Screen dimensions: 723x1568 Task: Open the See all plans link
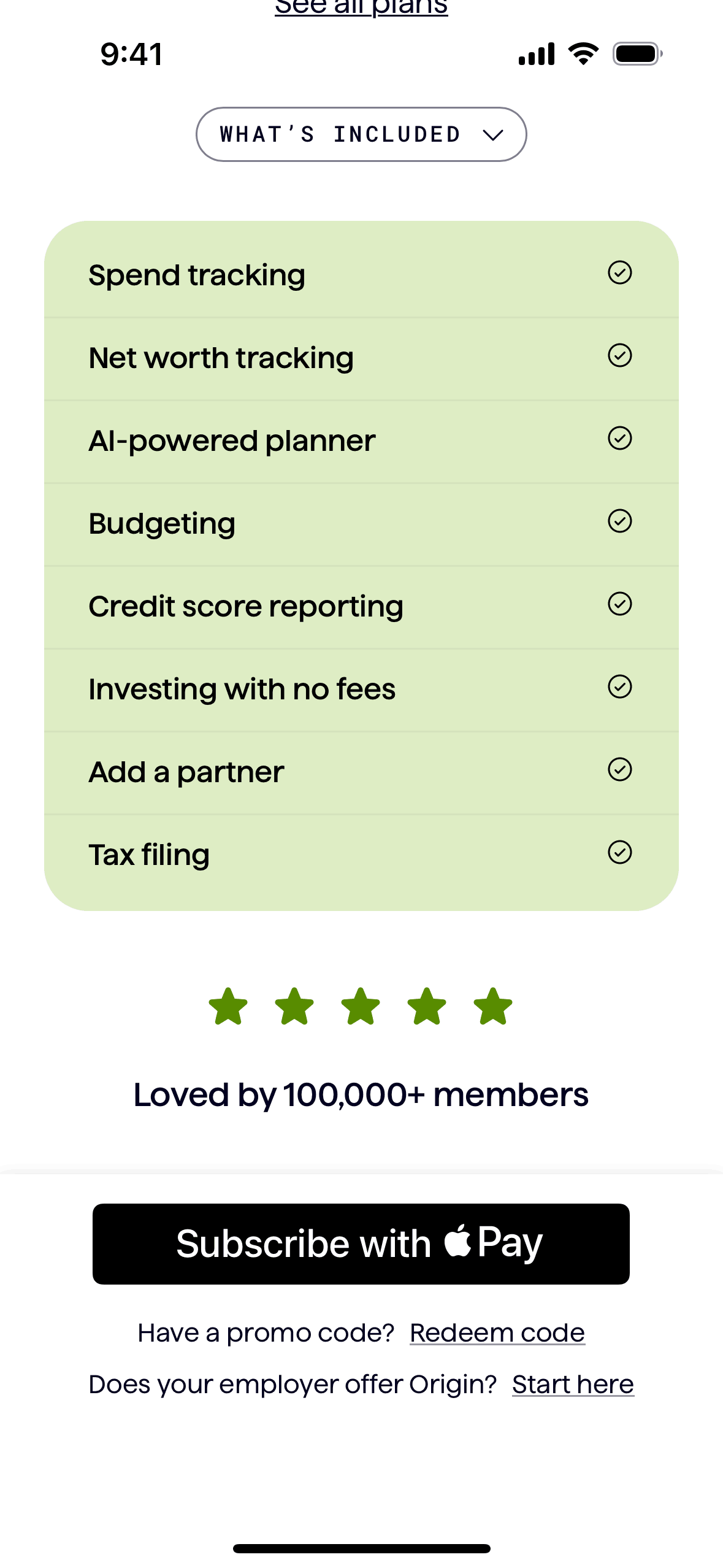tap(361, 7)
